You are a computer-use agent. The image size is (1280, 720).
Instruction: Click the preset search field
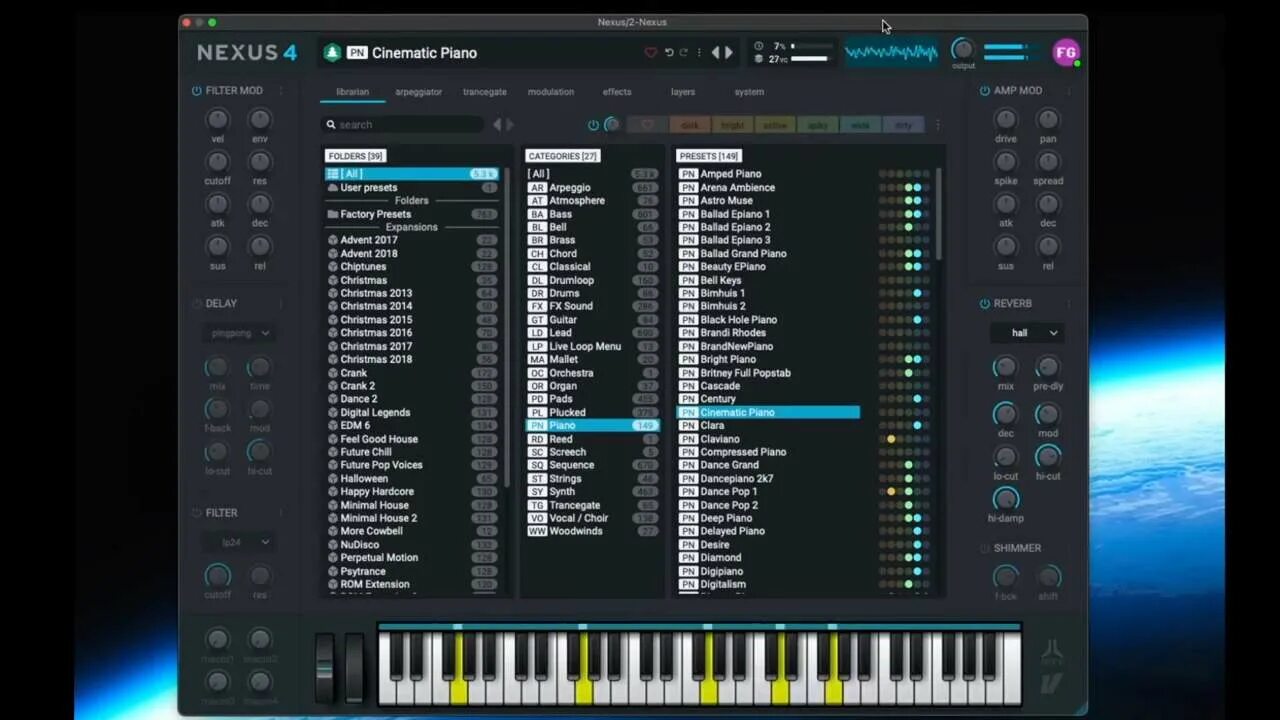[x=403, y=125]
